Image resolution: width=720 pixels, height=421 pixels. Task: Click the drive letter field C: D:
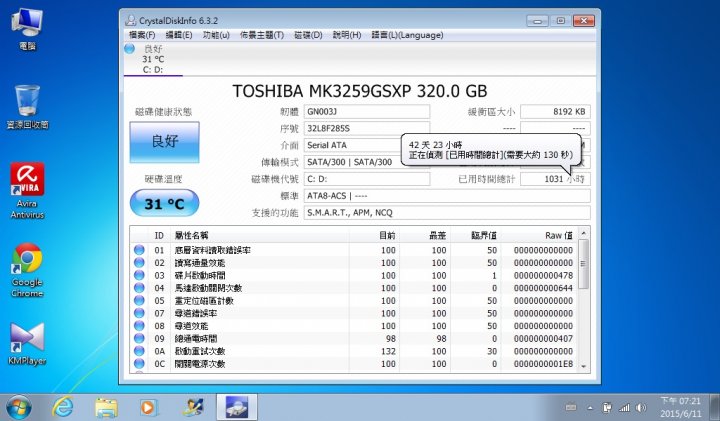366,179
